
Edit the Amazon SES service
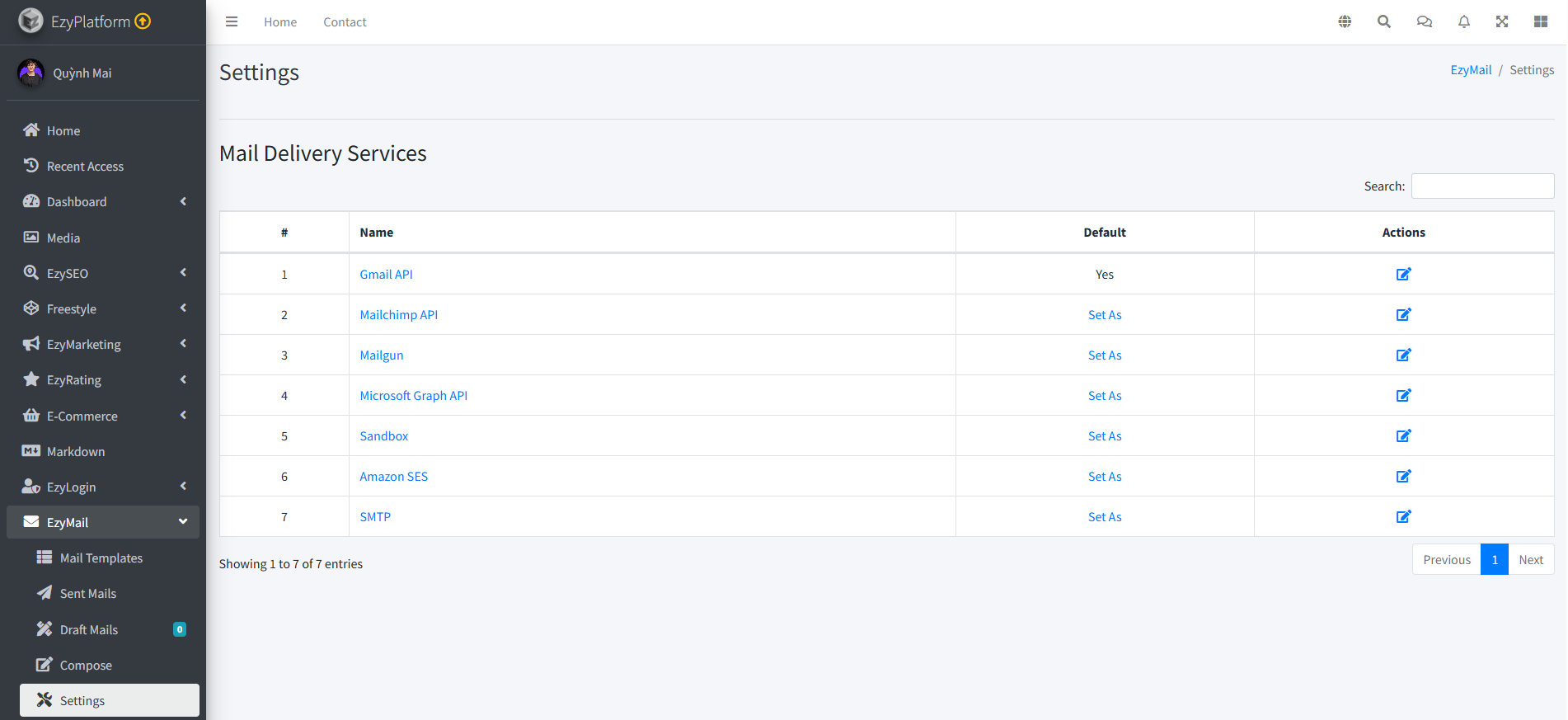(x=1404, y=476)
